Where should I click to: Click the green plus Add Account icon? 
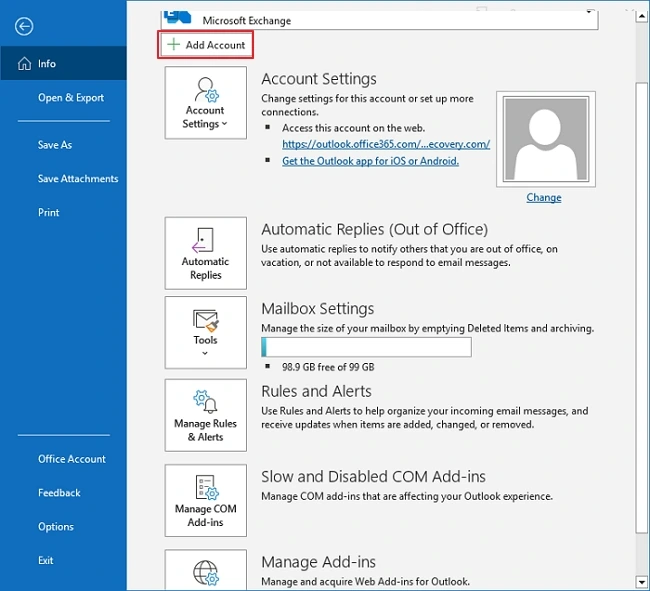click(x=173, y=44)
